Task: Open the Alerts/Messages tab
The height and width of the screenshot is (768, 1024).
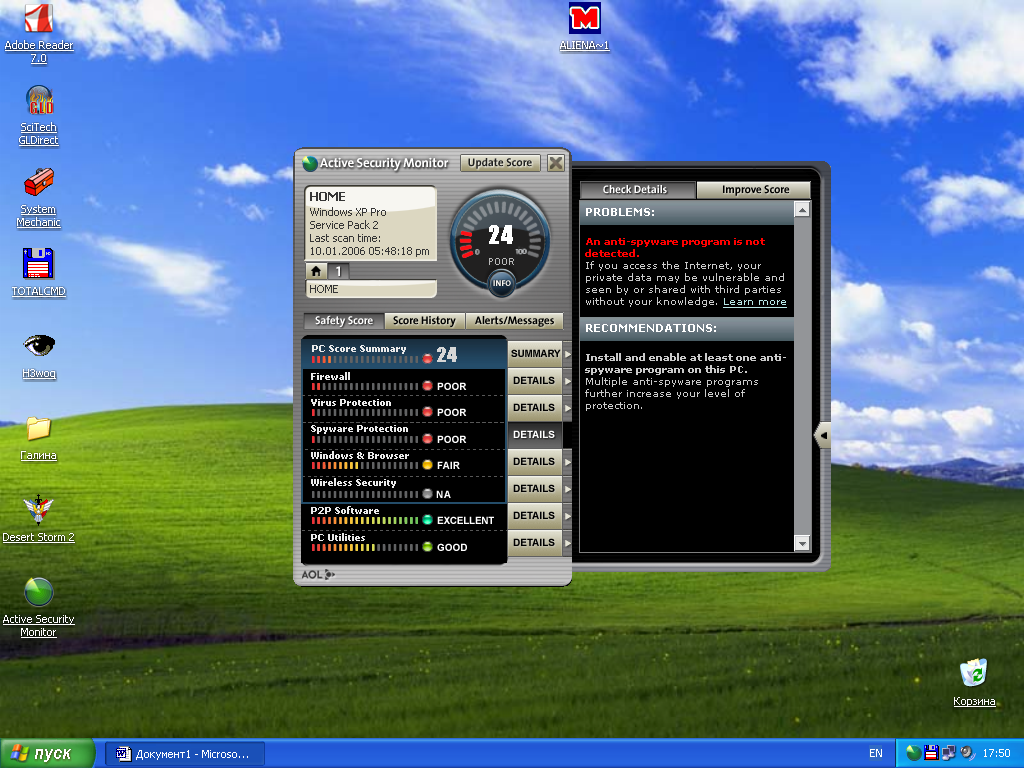Action: coord(515,321)
